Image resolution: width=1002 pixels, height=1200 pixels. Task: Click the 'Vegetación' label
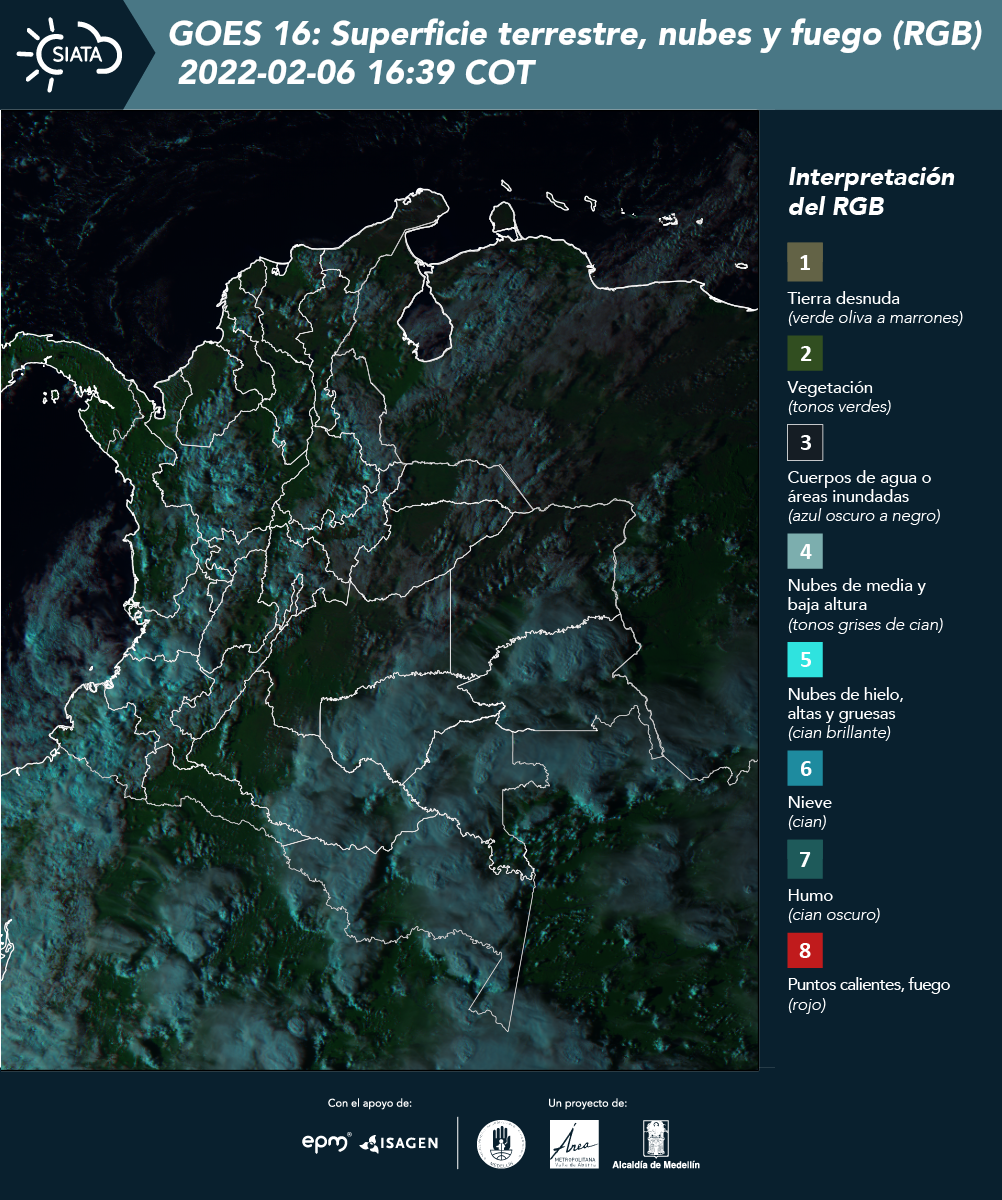pyautogui.click(x=830, y=387)
